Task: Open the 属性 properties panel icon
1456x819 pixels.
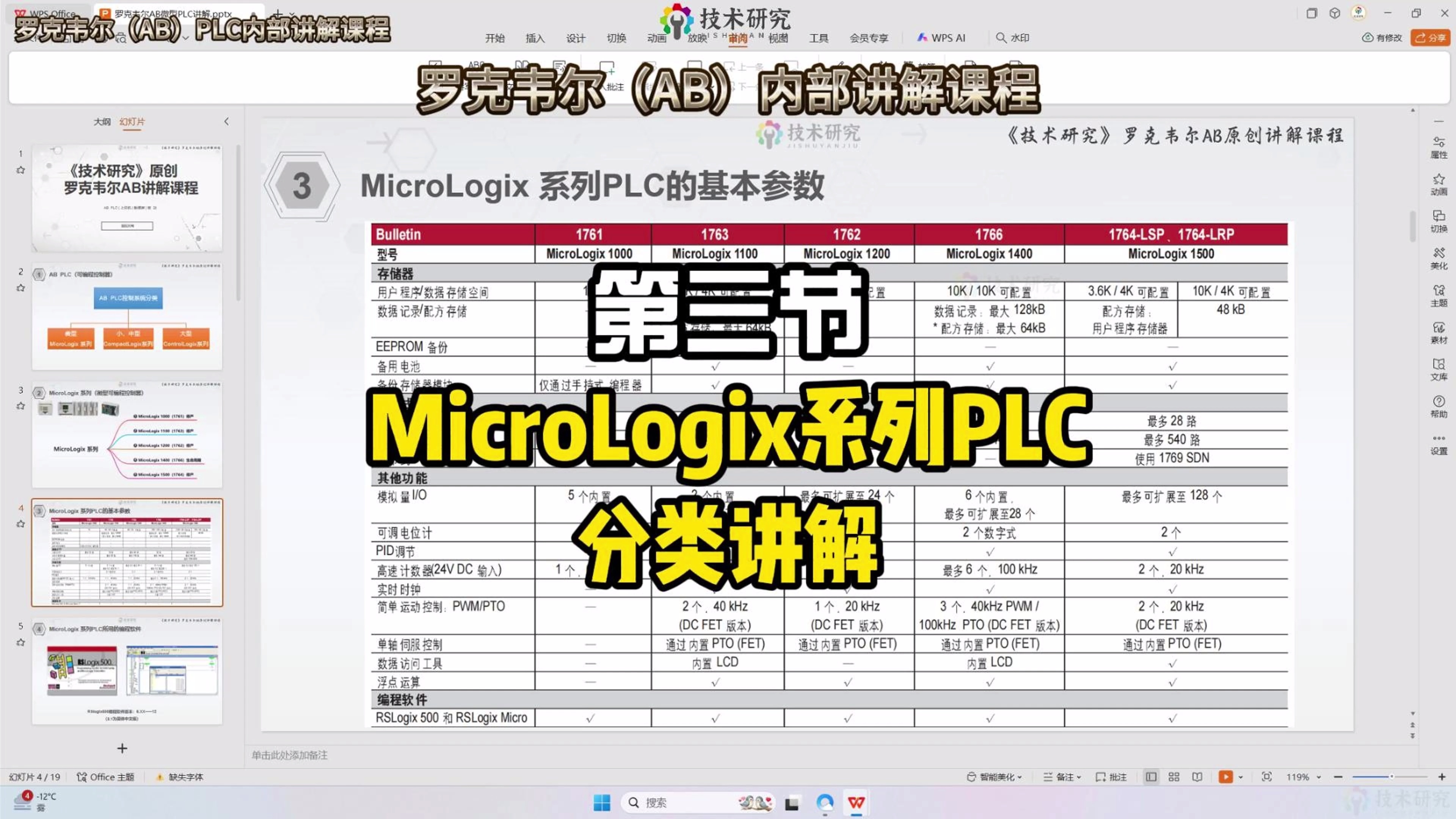Action: (1439, 146)
